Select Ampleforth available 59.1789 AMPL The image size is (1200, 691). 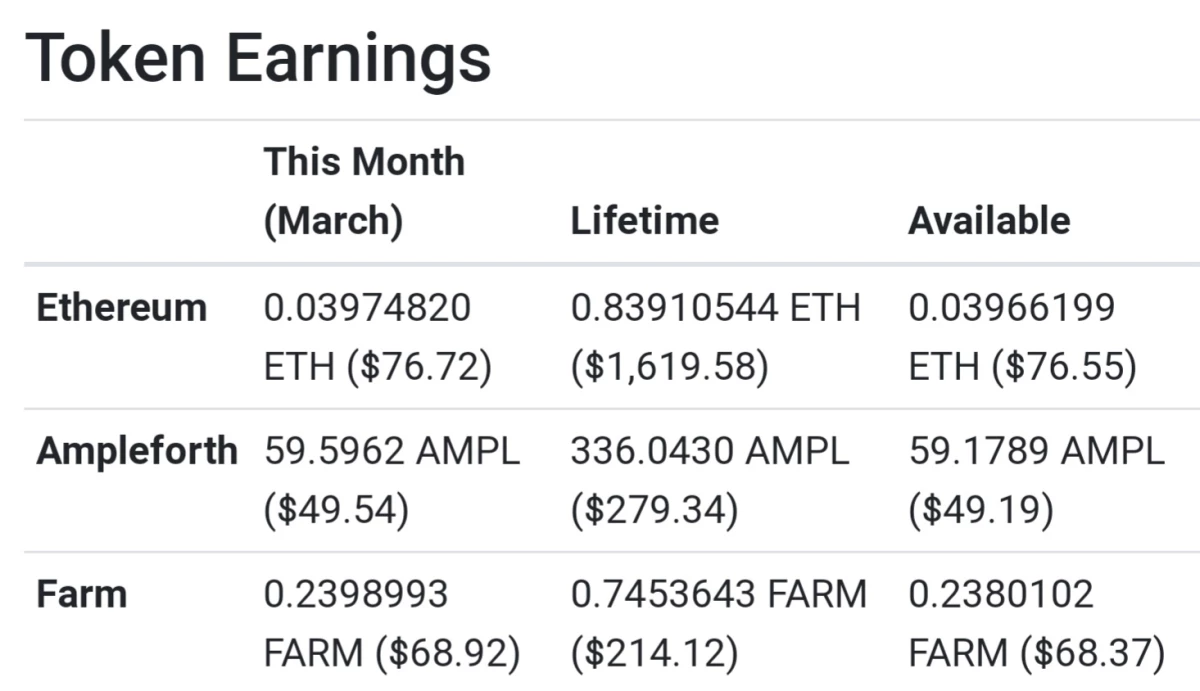coord(1037,452)
